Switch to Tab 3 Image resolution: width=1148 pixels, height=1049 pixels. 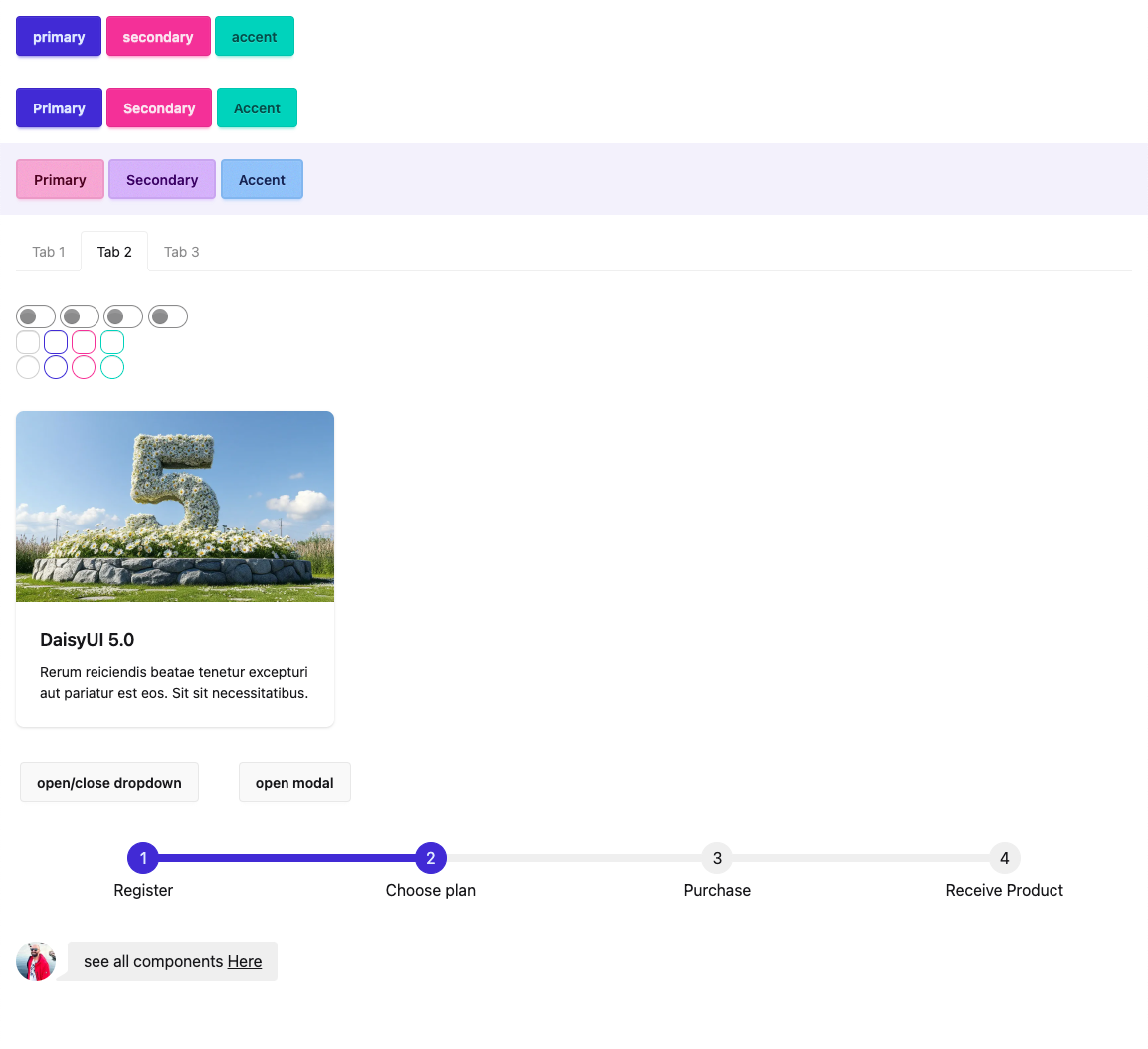point(181,252)
